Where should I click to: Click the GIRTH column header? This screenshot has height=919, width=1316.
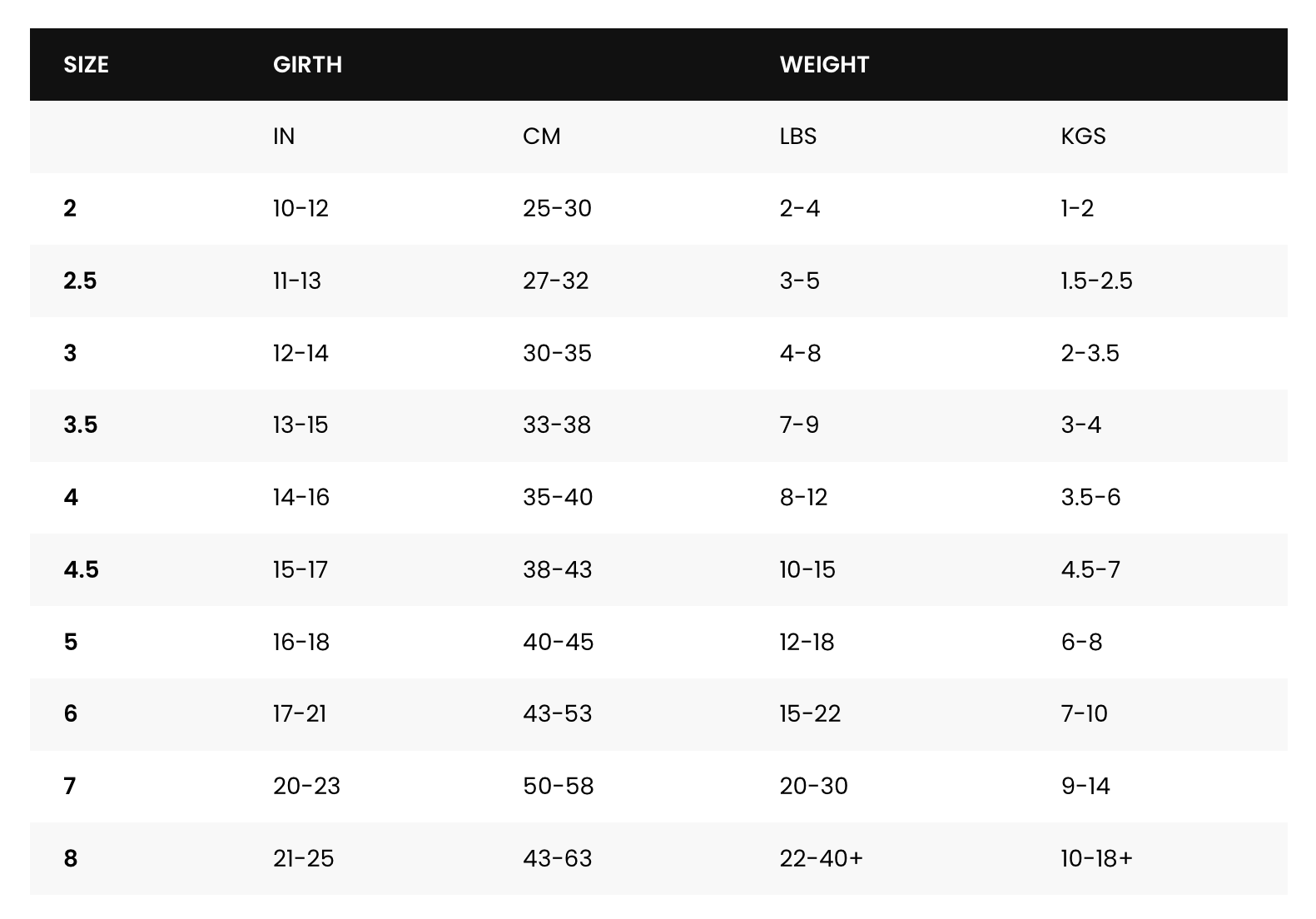[307, 65]
